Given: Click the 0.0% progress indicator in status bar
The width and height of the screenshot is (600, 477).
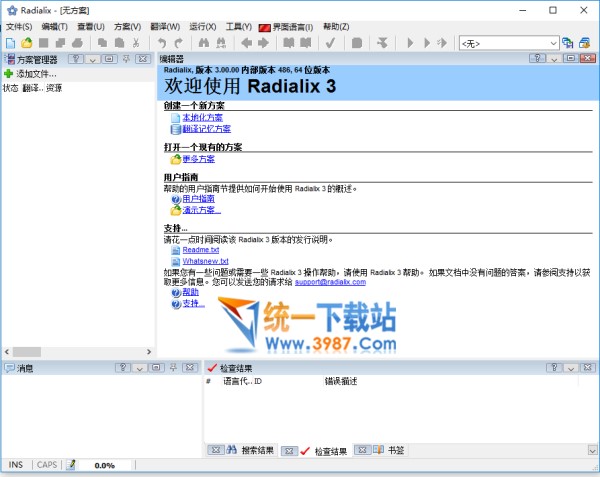Looking at the screenshot, I should [x=105, y=466].
